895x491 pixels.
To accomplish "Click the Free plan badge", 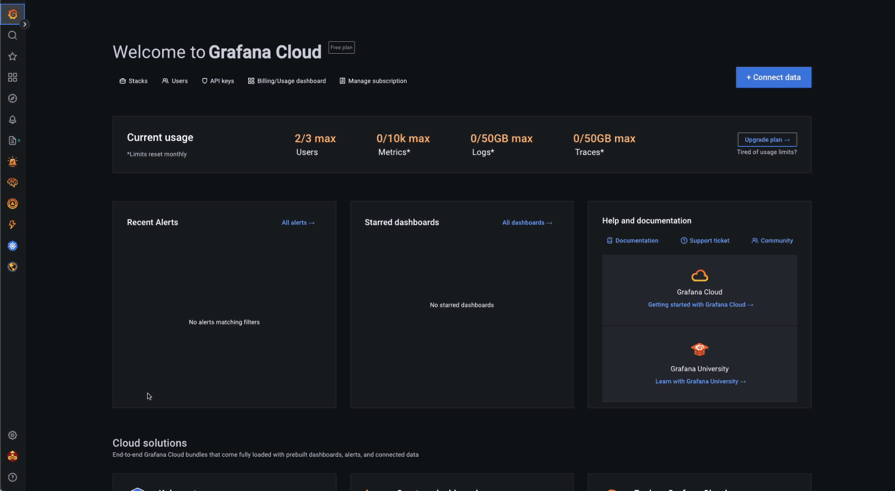I will click(341, 47).
